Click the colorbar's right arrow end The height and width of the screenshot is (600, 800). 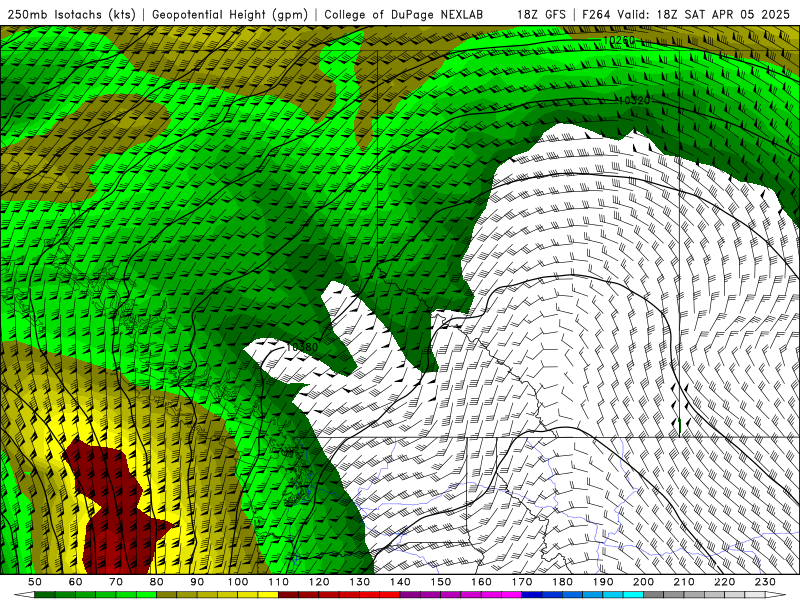[776, 595]
